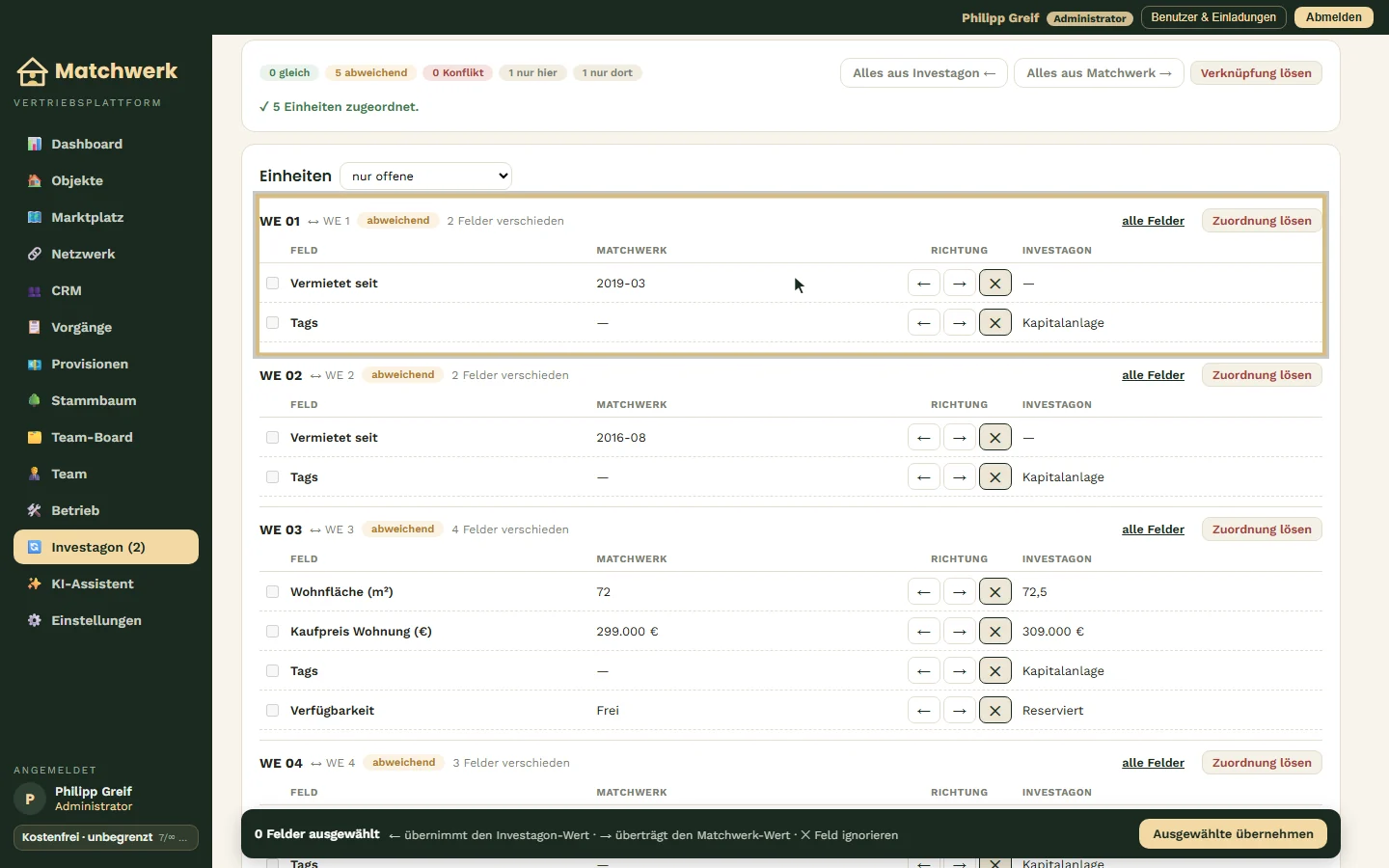Check the WE 01 Tags checkbox
1389x868 pixels.
pyautogui.click(x=273, y=323)
